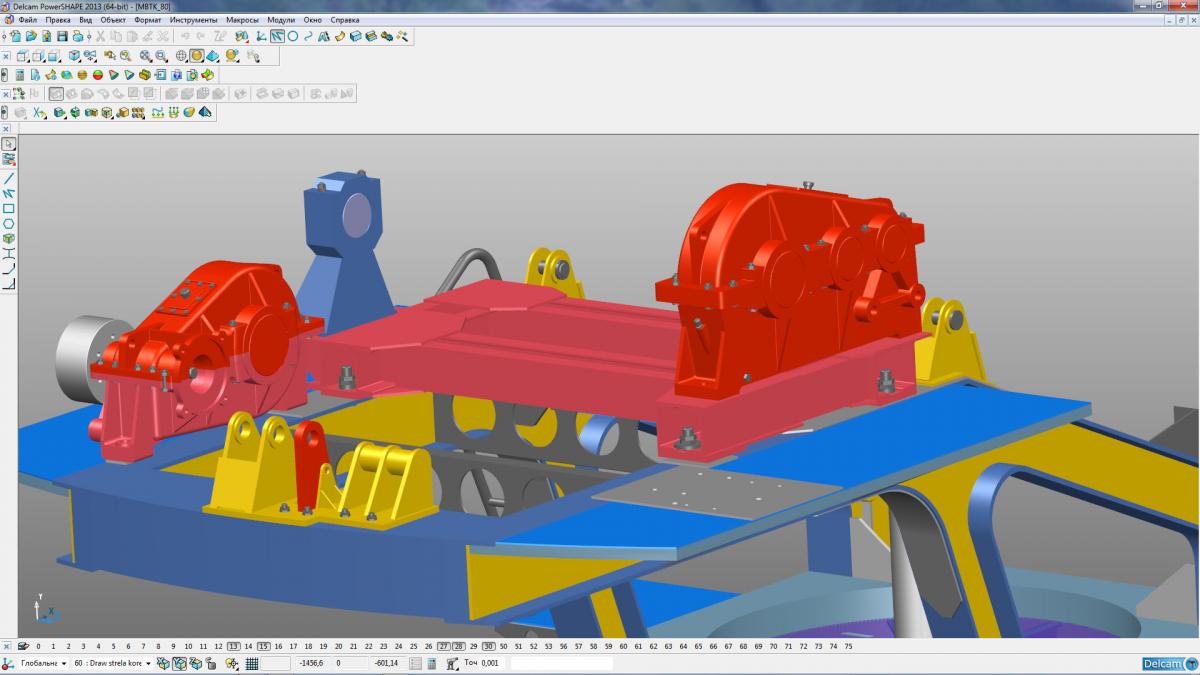This screenshot has height=675, width=1200.
Task: Click the striped sphere smoothness shading icon
Action: click(82, 75)
